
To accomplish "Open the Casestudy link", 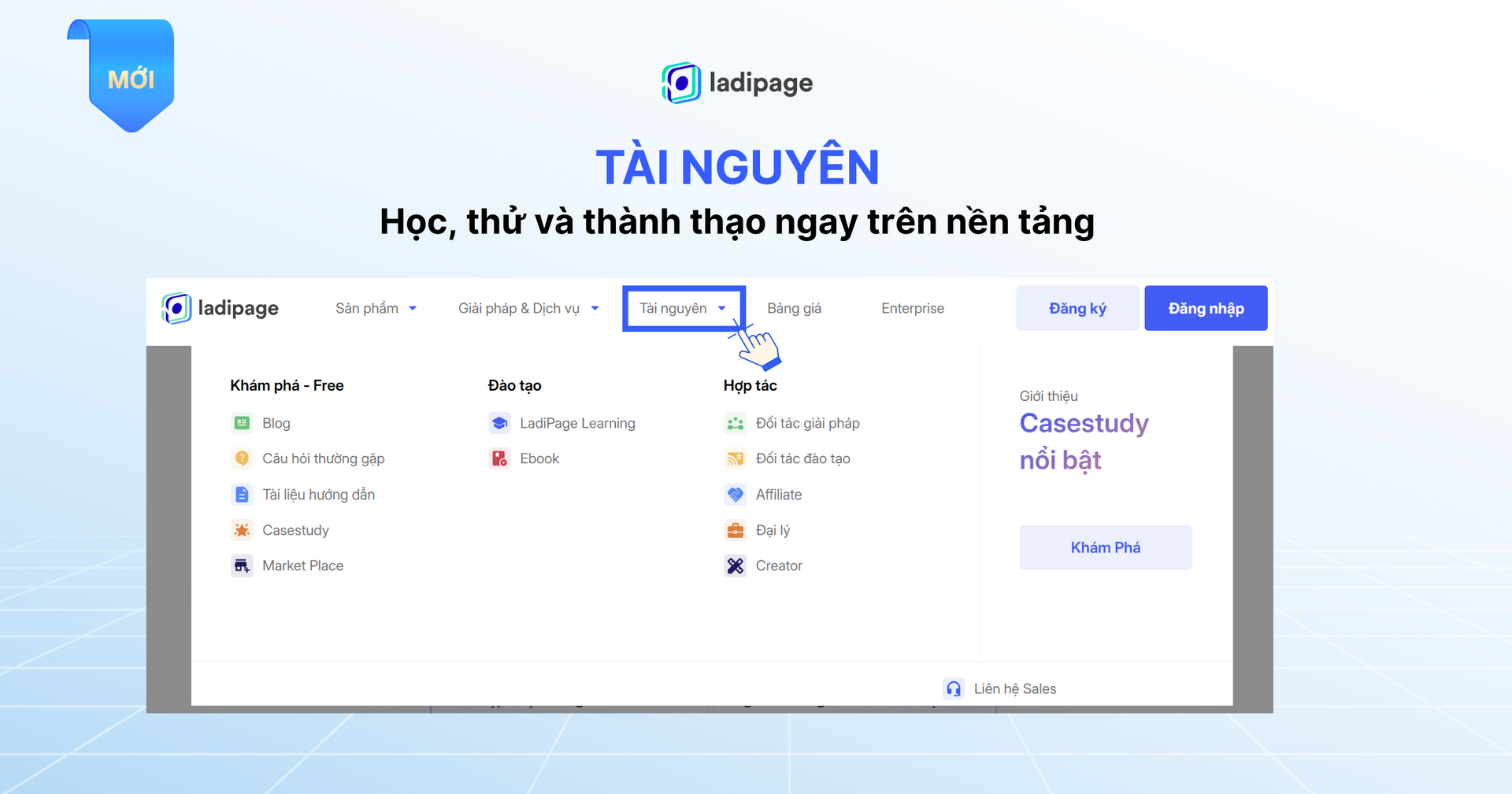I will (295, 530).
